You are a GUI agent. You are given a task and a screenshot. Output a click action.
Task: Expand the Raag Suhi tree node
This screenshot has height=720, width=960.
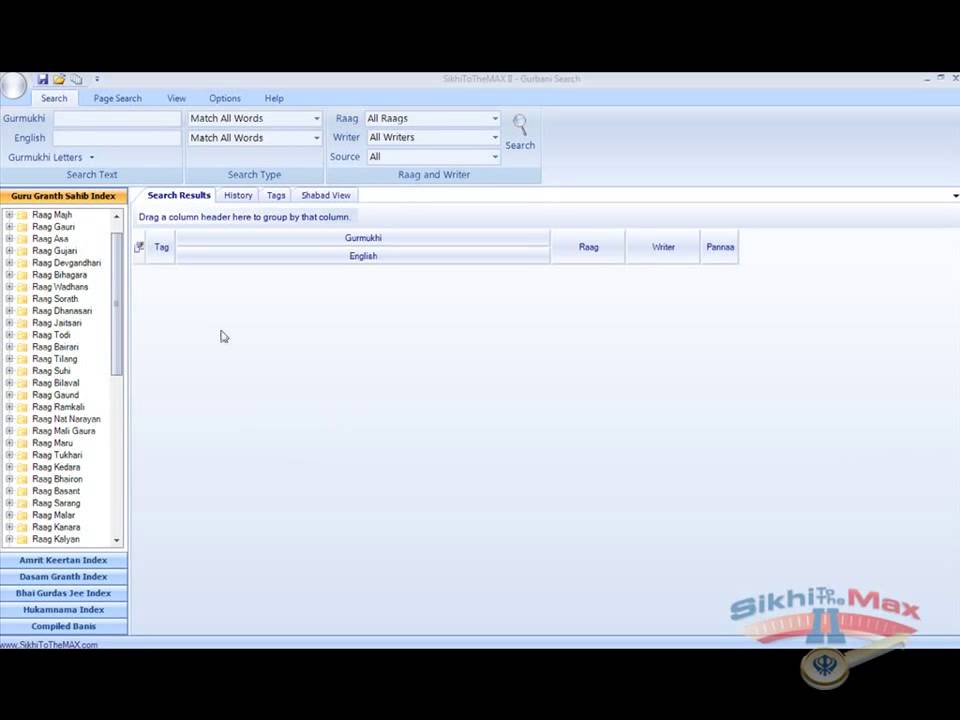pos(9,371)
